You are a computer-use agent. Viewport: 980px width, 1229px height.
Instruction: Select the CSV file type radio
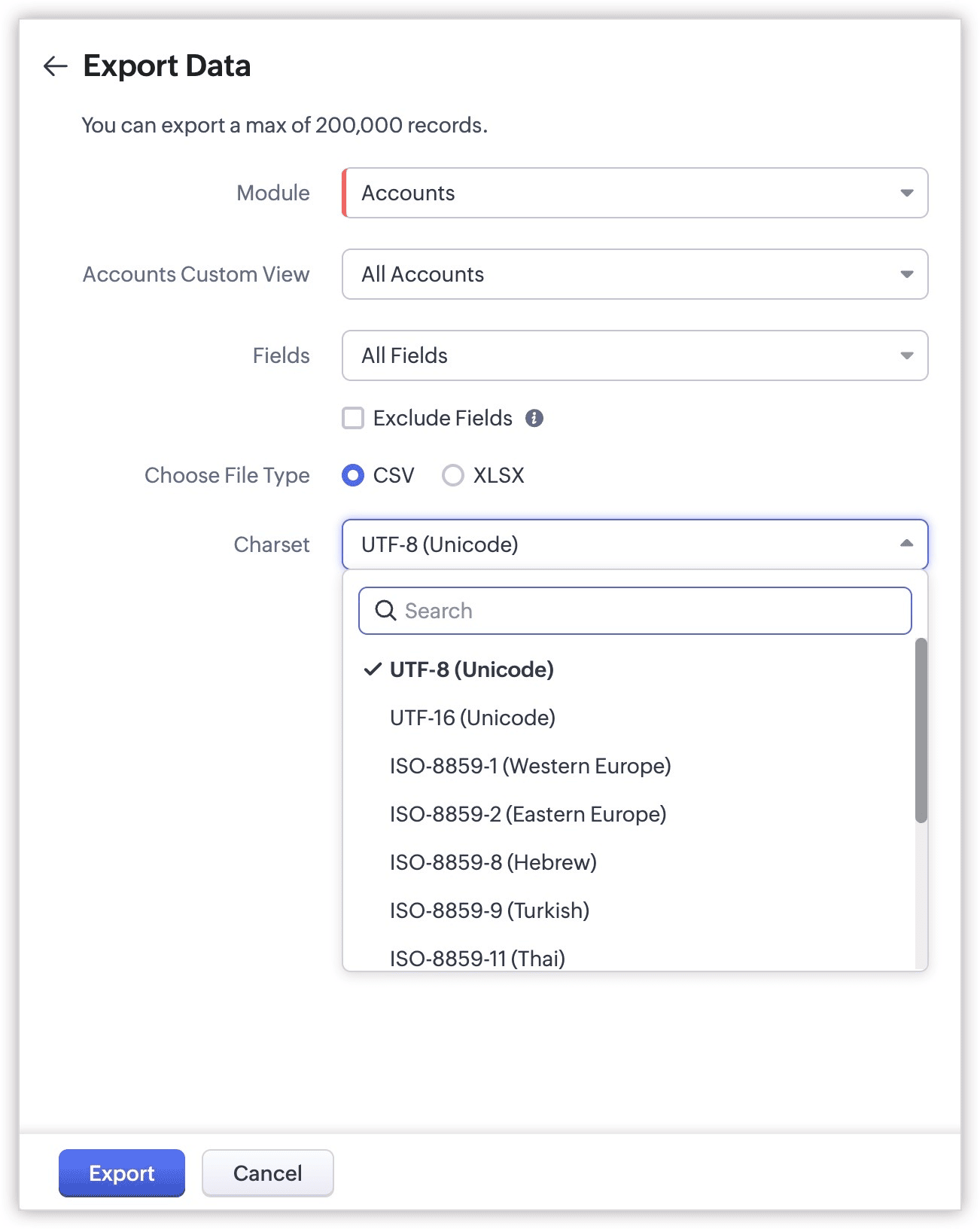click(353, 475)
